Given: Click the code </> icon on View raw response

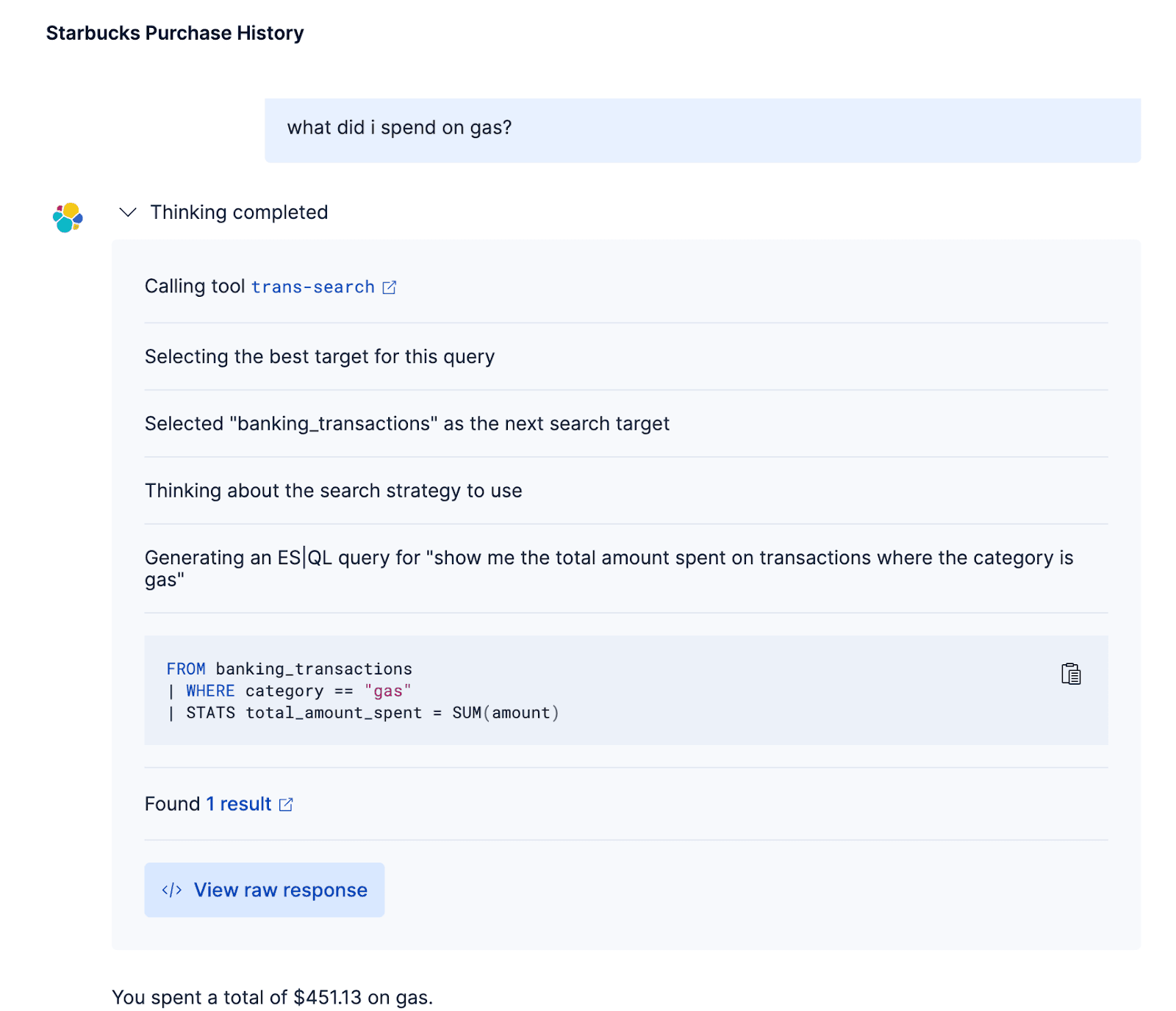Looking at the screenshot, I should tap(171, 890).
